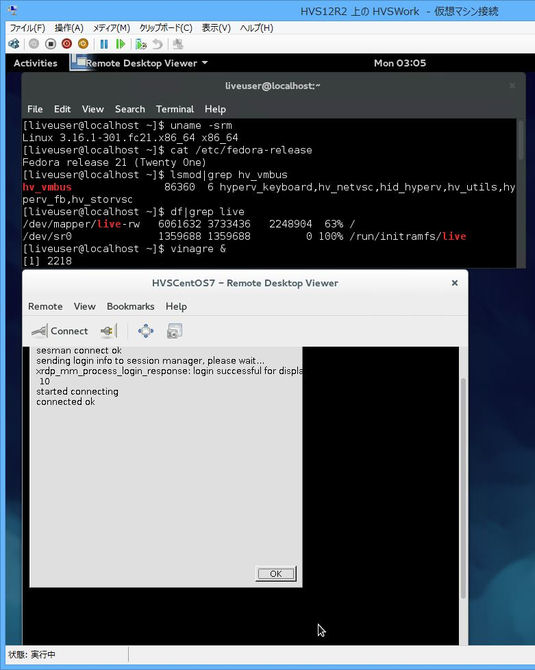Click the green Reset/Start play icon
The width and height of the screenshot is (535, 670).
[121, 44]
